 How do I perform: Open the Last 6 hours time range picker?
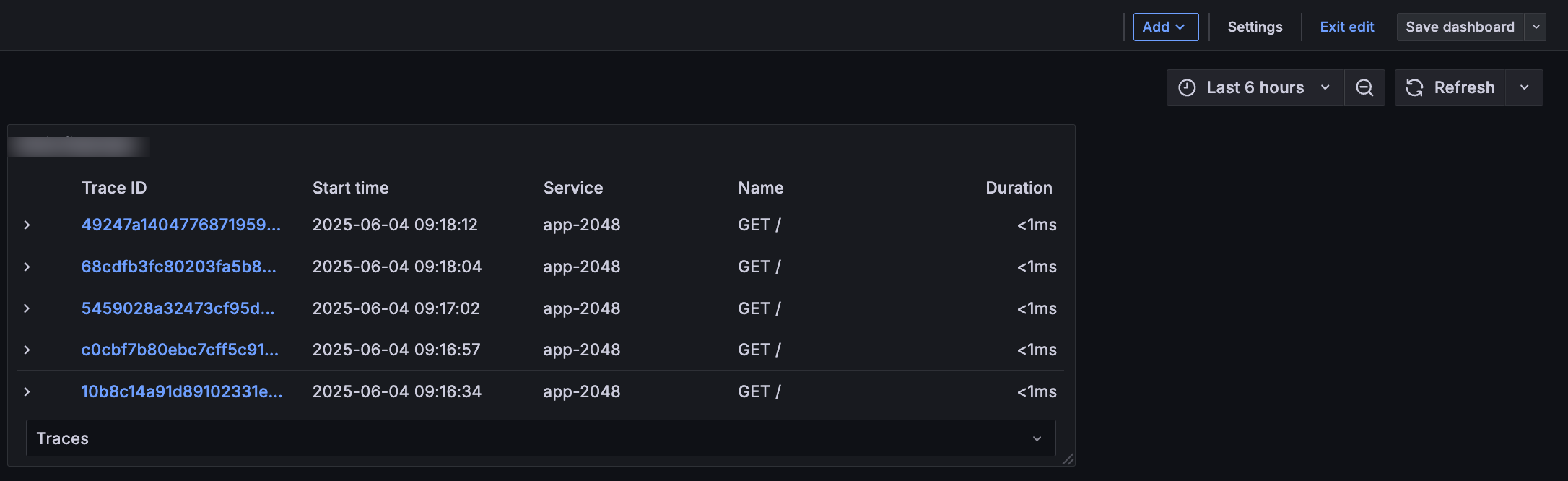pos(1255,87)
